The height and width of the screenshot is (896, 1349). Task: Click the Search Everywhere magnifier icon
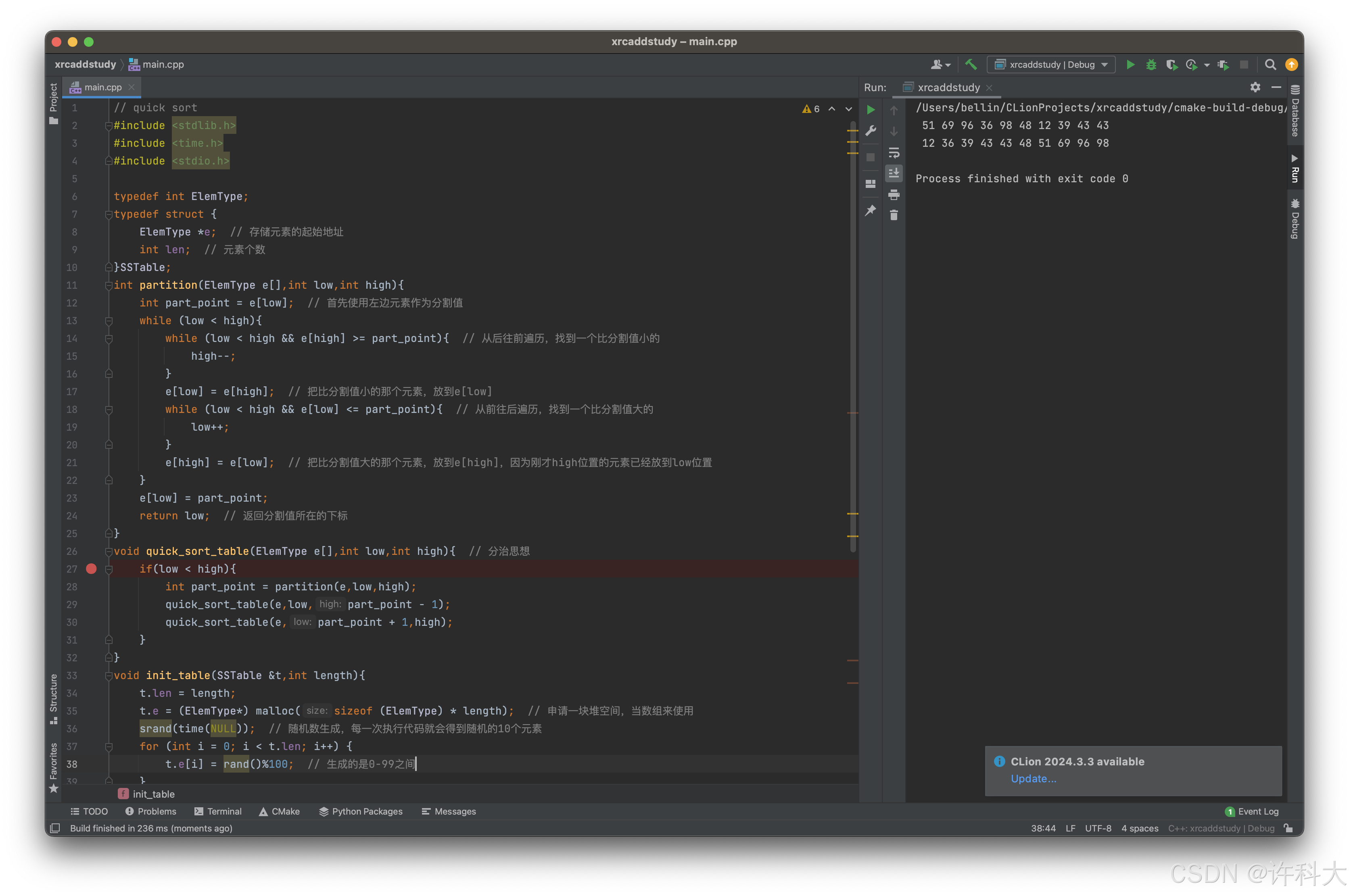(x=1270, y=65)
